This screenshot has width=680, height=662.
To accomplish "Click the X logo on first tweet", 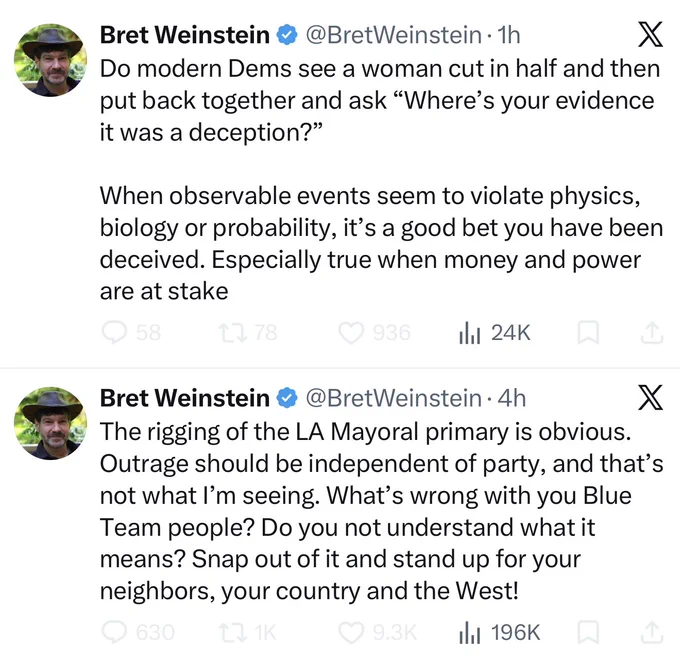I will point(650,34).
